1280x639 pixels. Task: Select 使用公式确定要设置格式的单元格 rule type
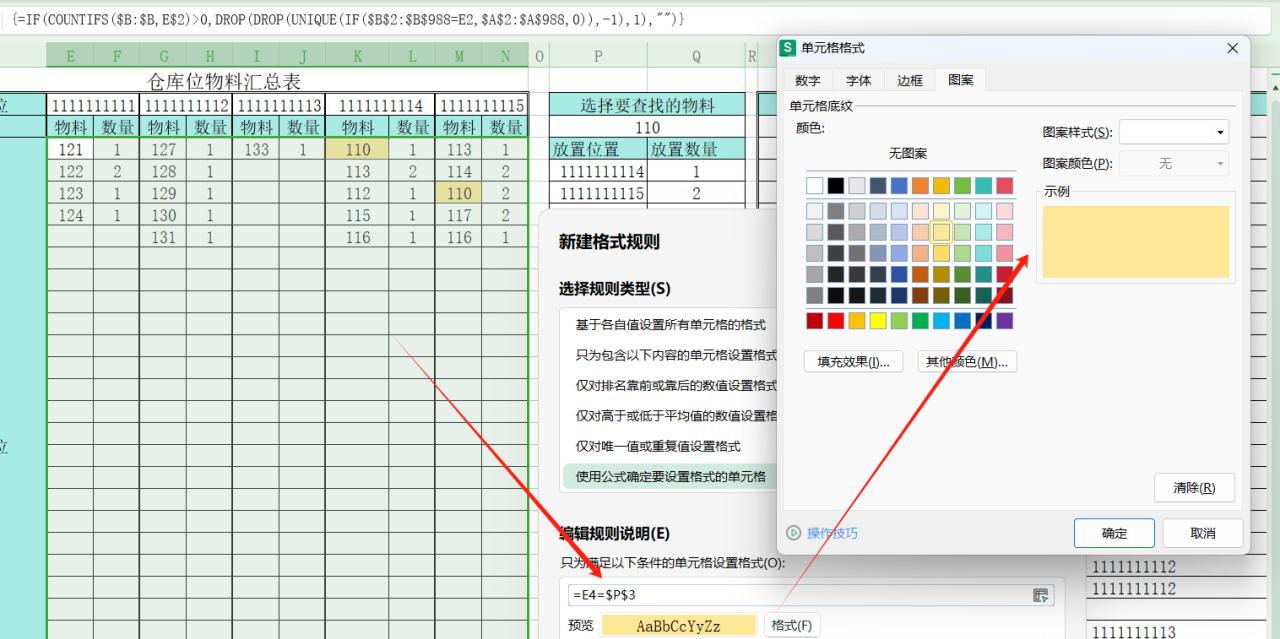670,477
